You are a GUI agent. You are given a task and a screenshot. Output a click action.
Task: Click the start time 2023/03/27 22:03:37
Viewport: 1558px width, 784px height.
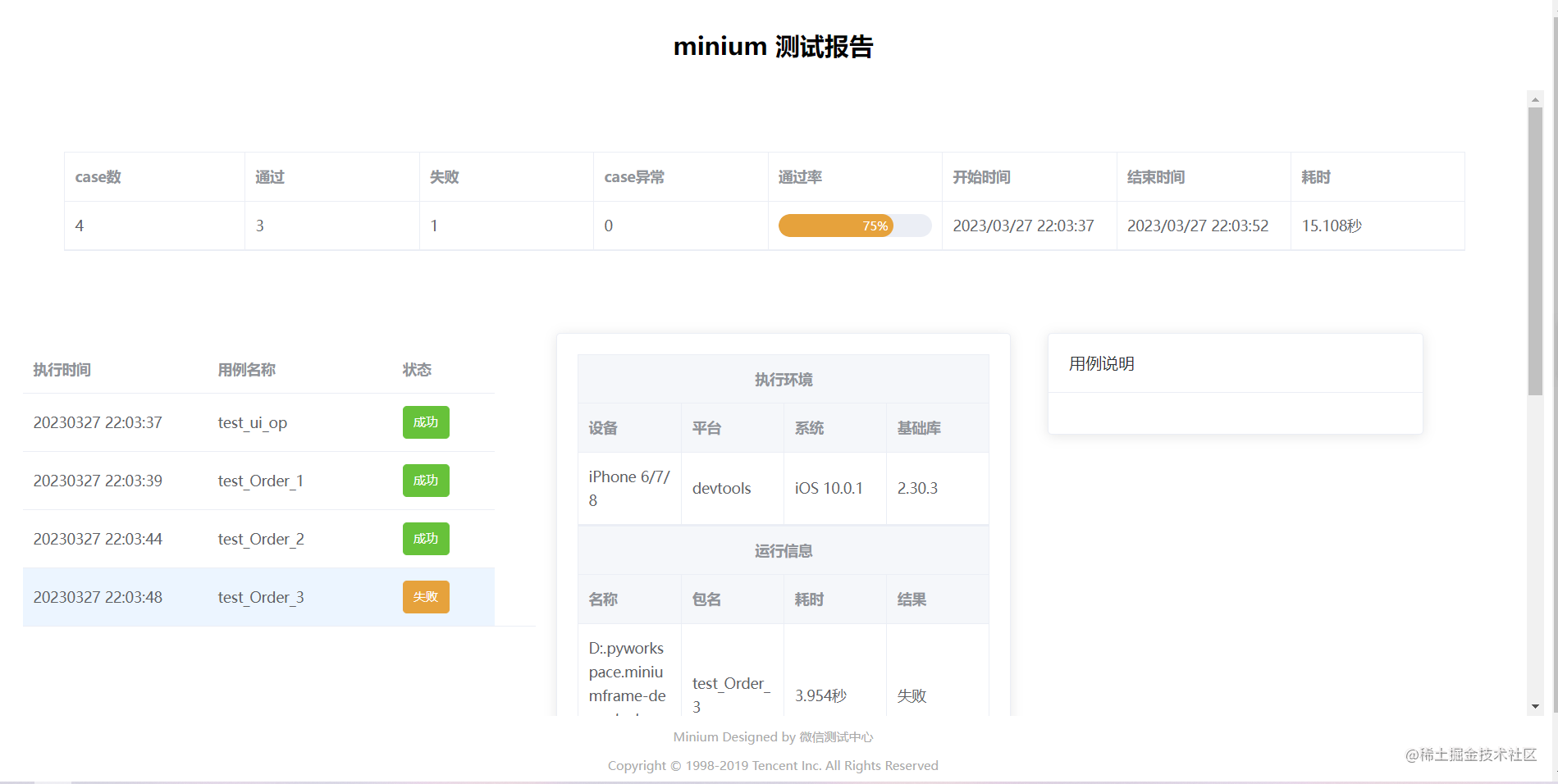[1023, 226]
